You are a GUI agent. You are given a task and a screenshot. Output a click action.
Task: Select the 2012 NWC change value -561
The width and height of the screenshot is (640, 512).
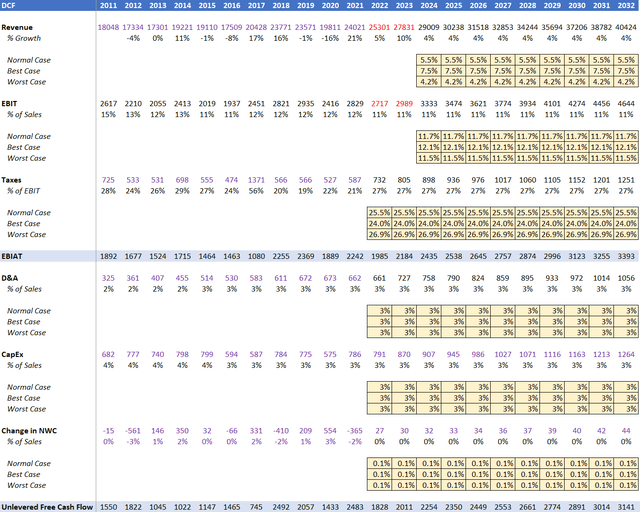point(133,431)
